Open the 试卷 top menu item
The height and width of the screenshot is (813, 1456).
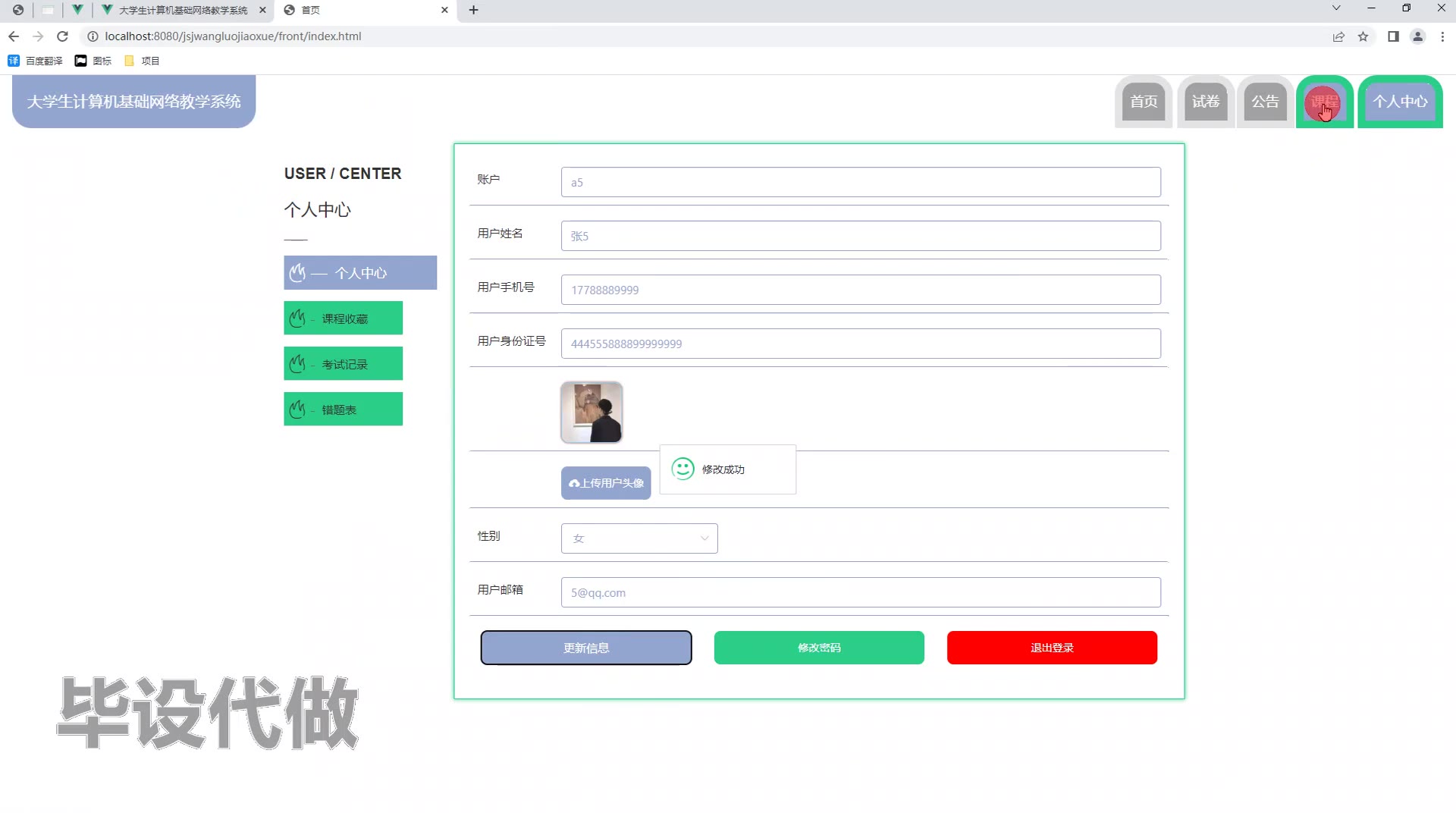[1205, 102]
